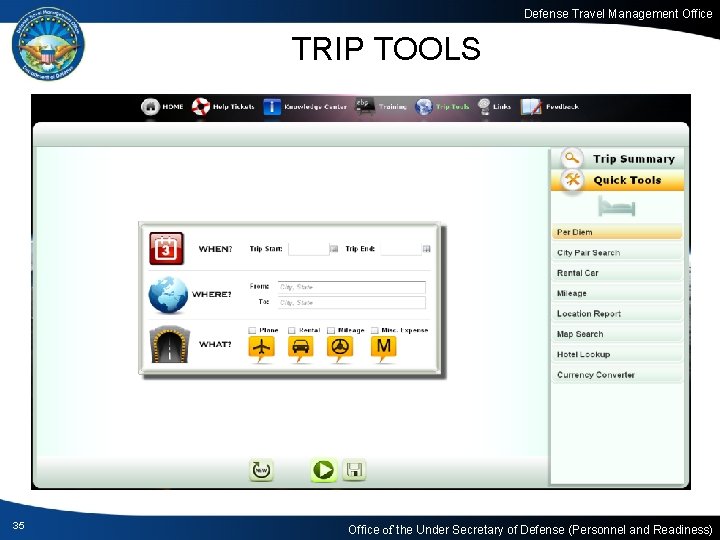
Task: Click the From city, state field
Action: point(352,287)
